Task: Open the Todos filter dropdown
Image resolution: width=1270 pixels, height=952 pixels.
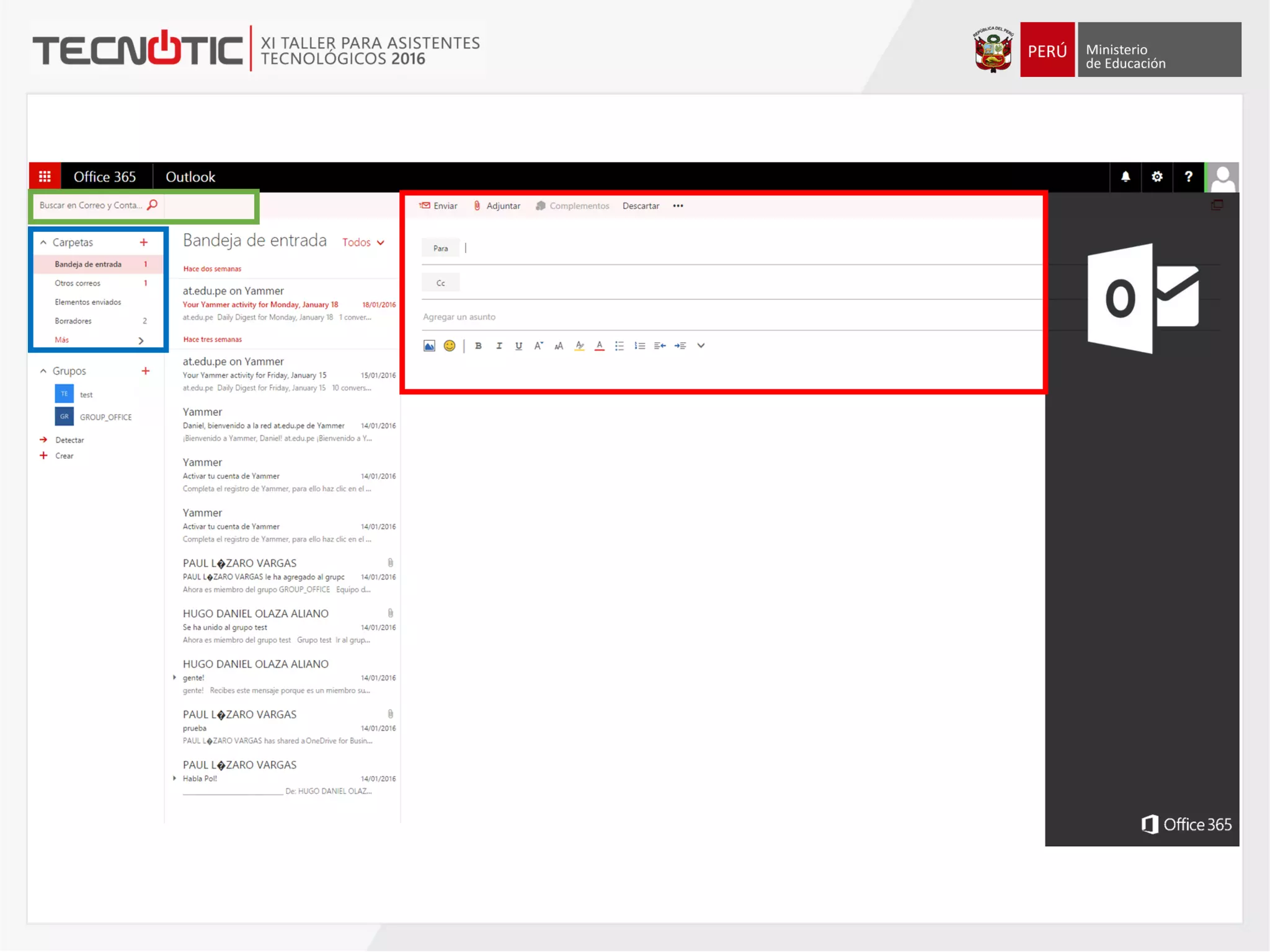Action: 363,242
